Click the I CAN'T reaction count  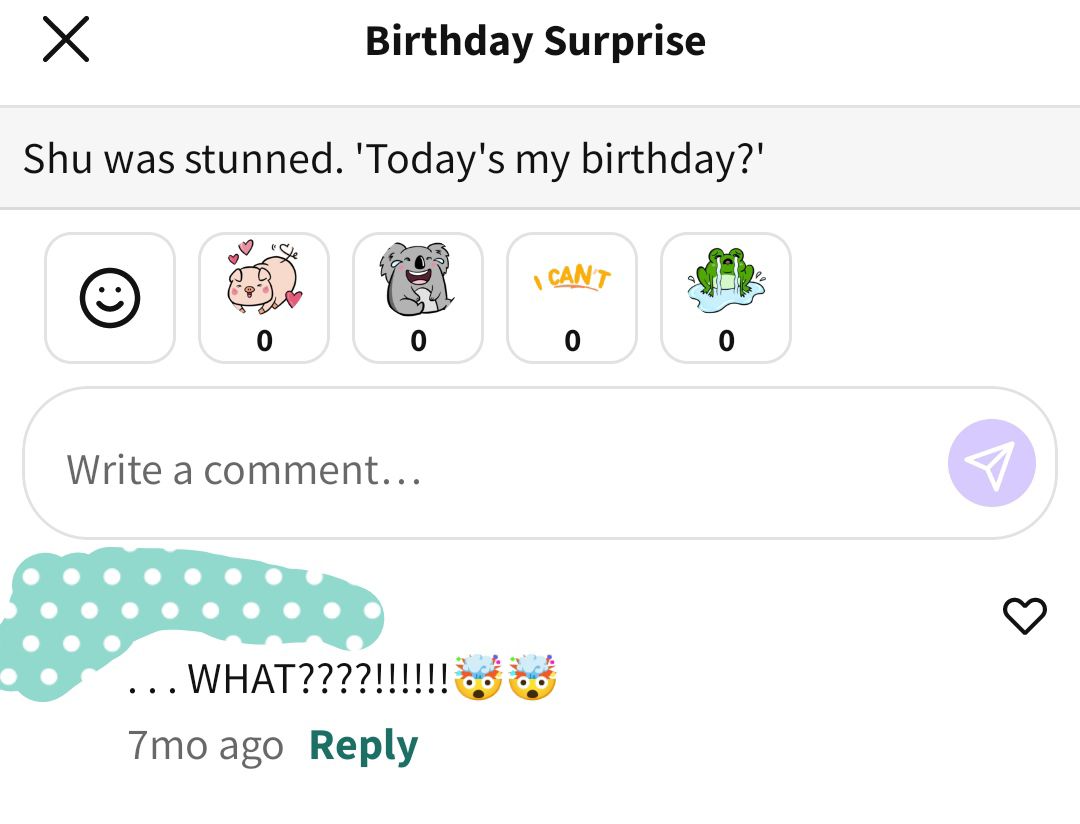tap(572, 341)
